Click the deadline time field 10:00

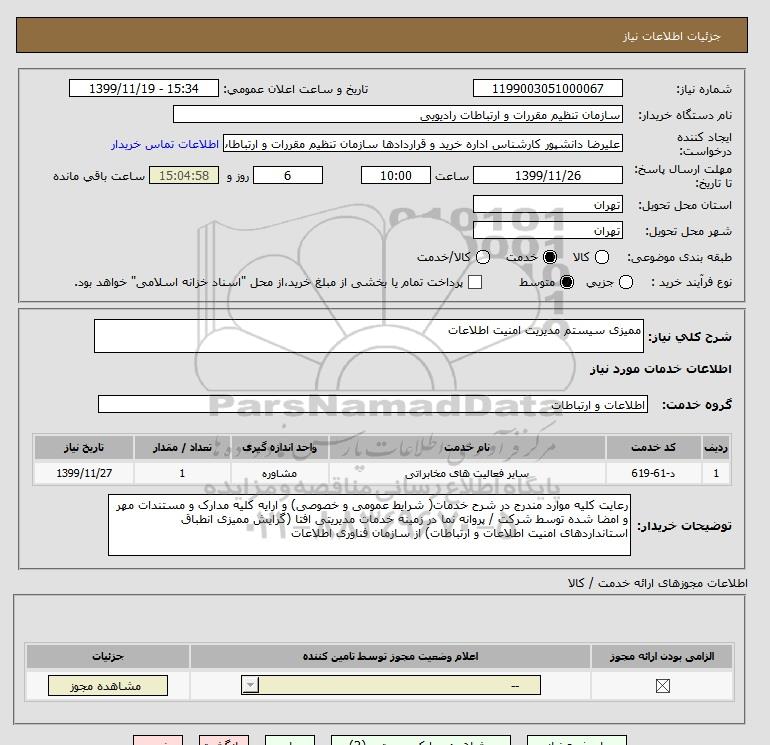pyautogui.click(x=396, y=175)
